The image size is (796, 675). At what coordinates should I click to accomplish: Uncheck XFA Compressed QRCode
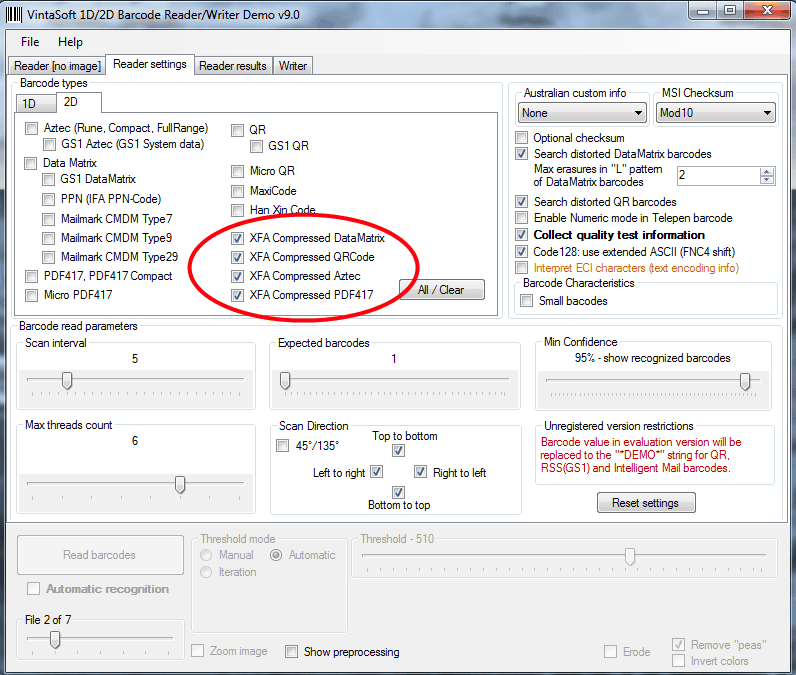[x=237, y=257]
